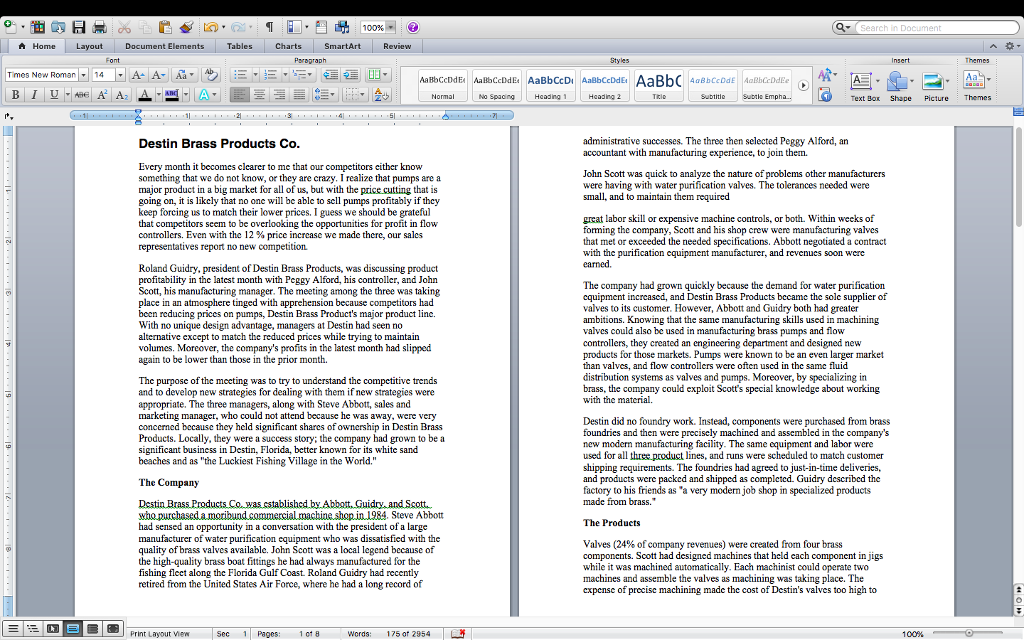Print the document

(99, 27)
